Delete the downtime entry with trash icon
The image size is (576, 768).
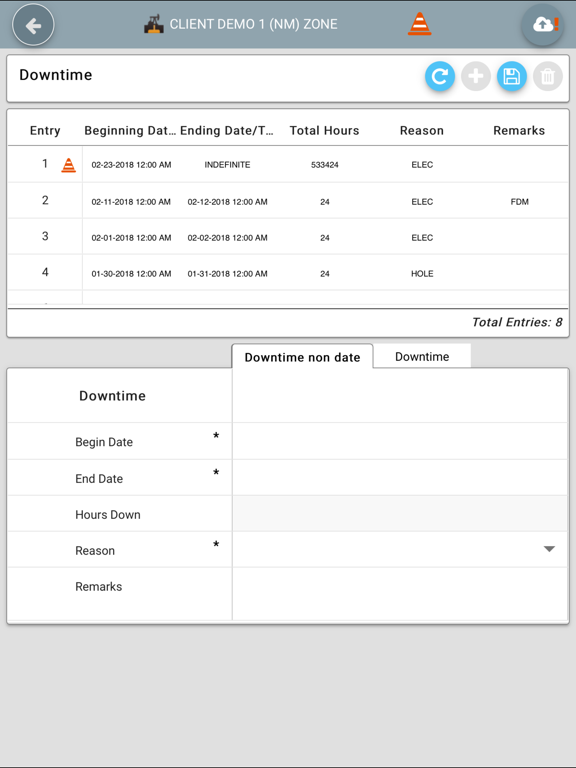(548, 76)
